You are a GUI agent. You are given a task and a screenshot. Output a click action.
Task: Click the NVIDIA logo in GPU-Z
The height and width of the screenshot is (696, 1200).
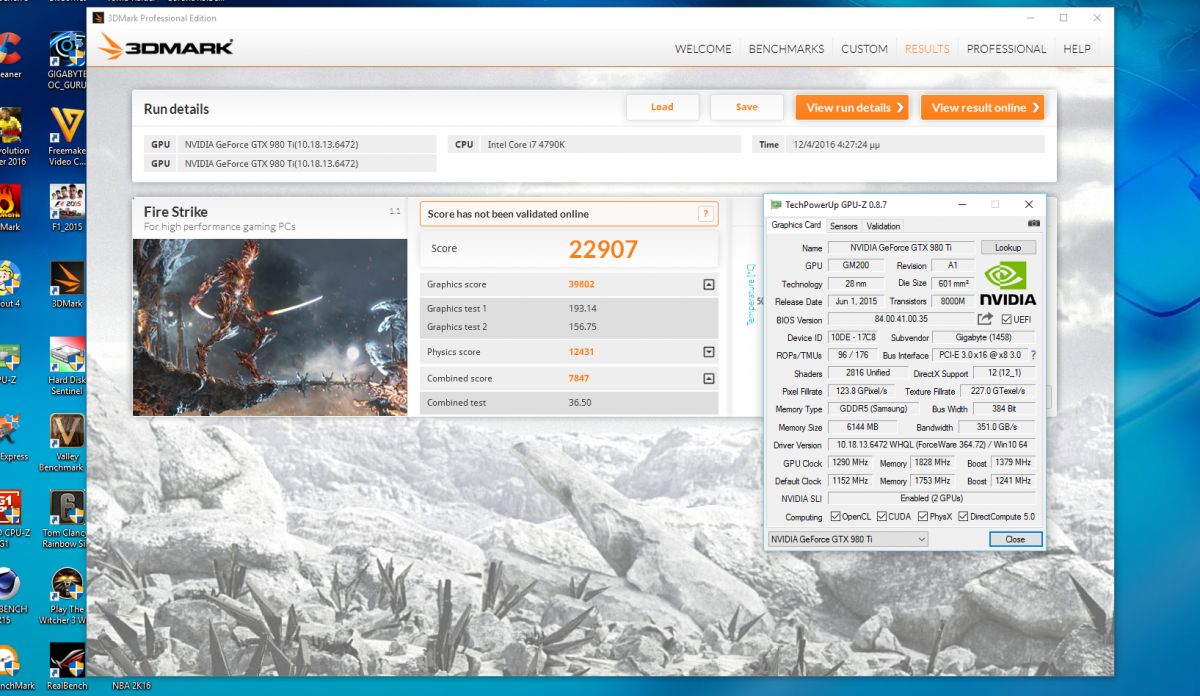click(1007, 284)
